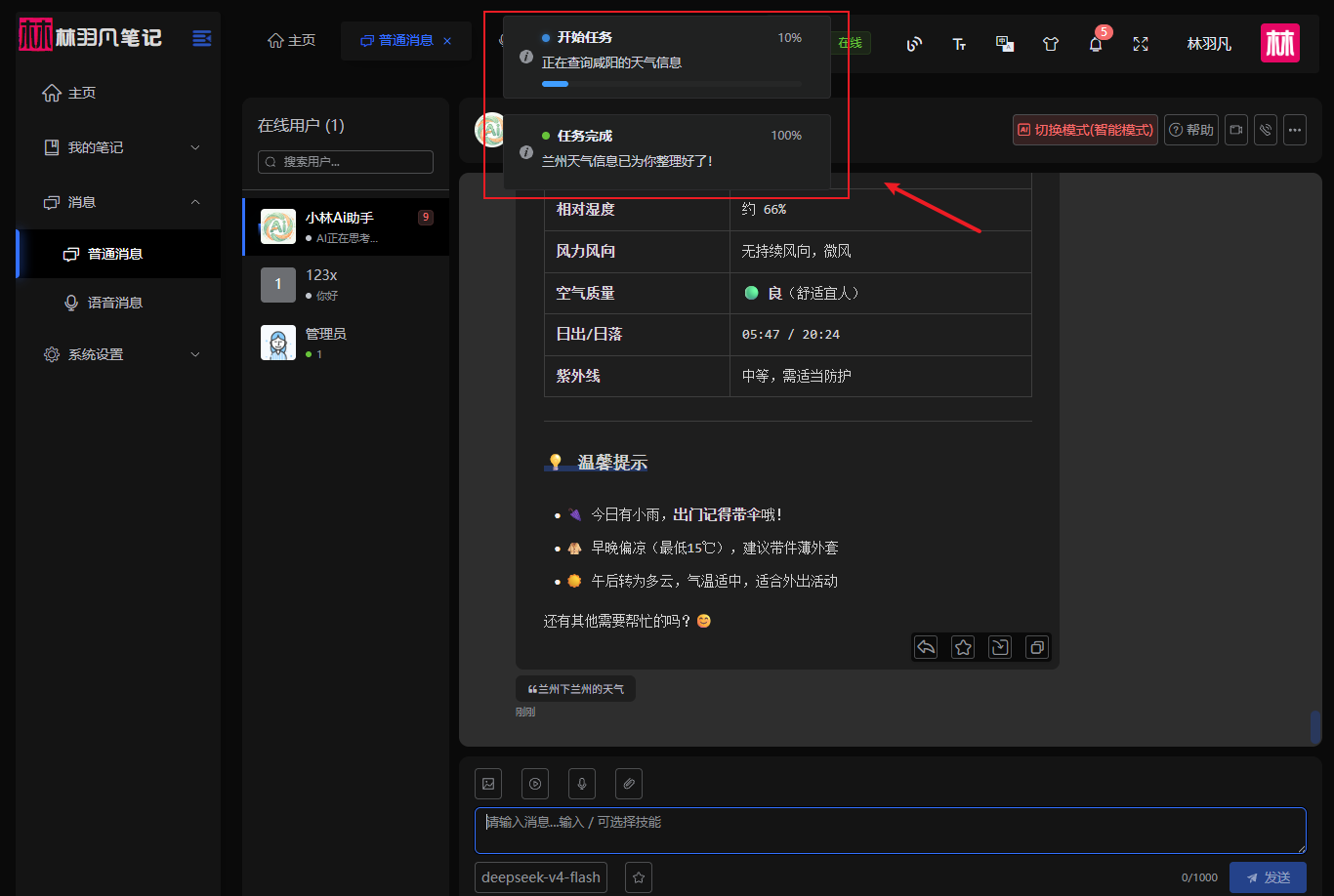Close the 普通消息 tab
This screenshot has width=1334, height=896.
[x=447, y=41]
